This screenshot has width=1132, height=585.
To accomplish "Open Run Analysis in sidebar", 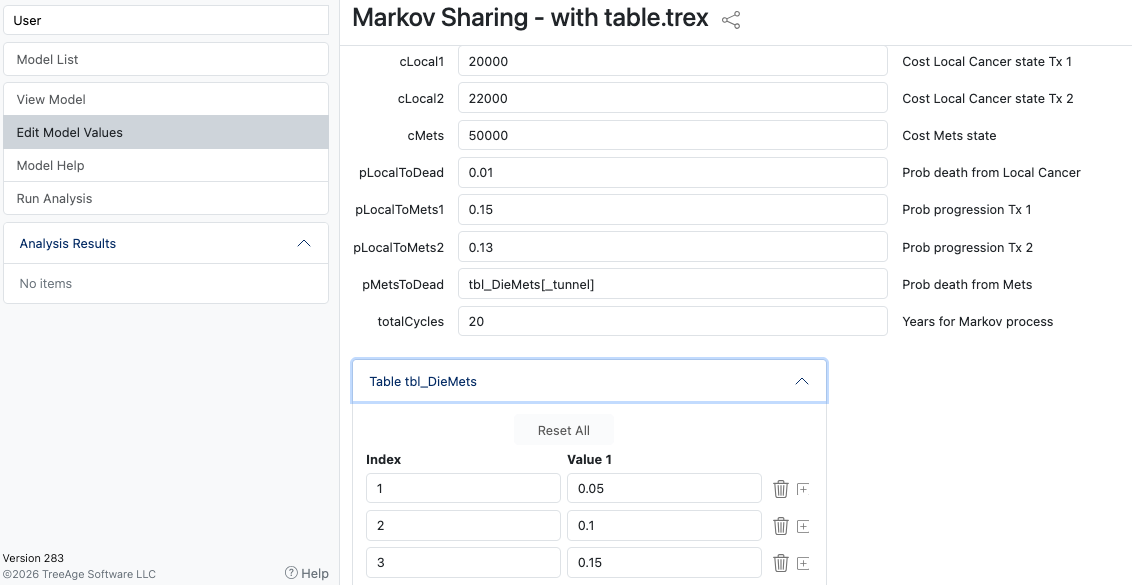I will point(166,199).
